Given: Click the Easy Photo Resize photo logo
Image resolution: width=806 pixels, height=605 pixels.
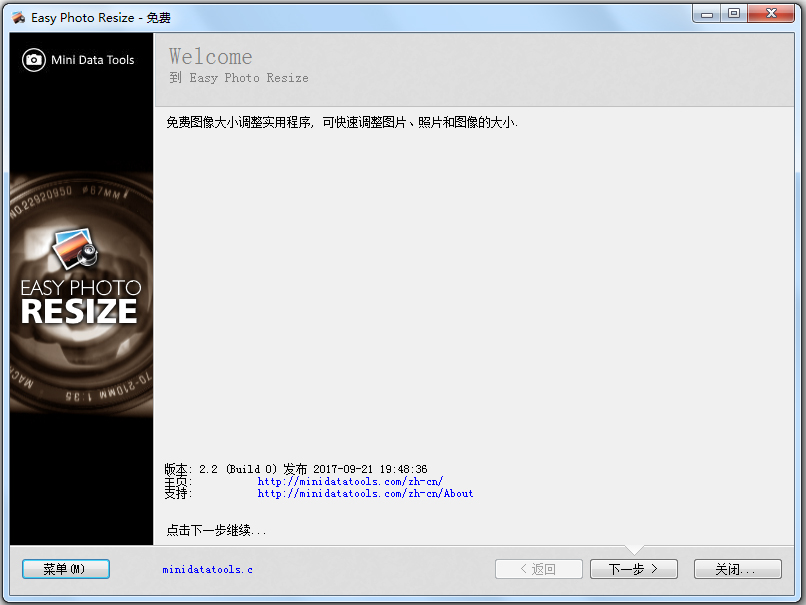Looking at the screenshot, I should [x=75, y=249].
